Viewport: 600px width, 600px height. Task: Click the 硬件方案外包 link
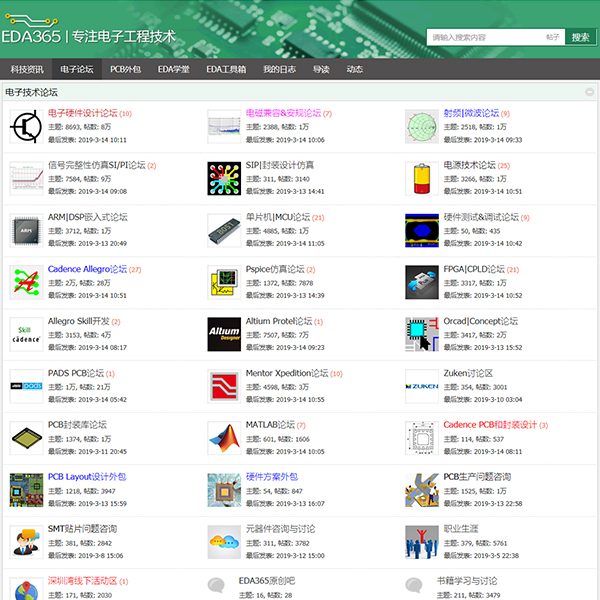tap(272, 477)
